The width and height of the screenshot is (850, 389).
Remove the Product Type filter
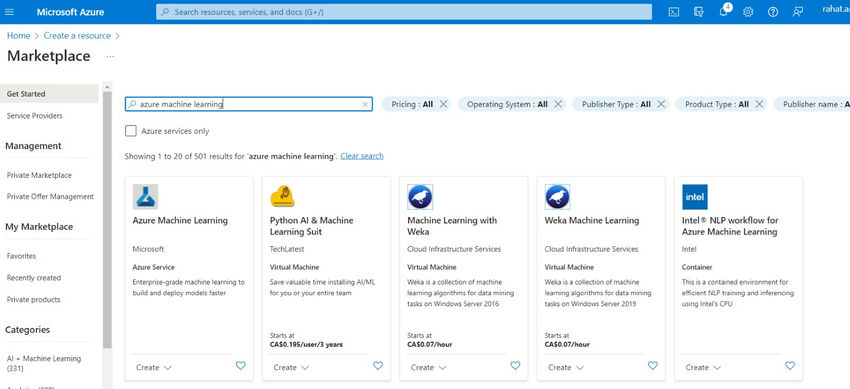point(759,104)
